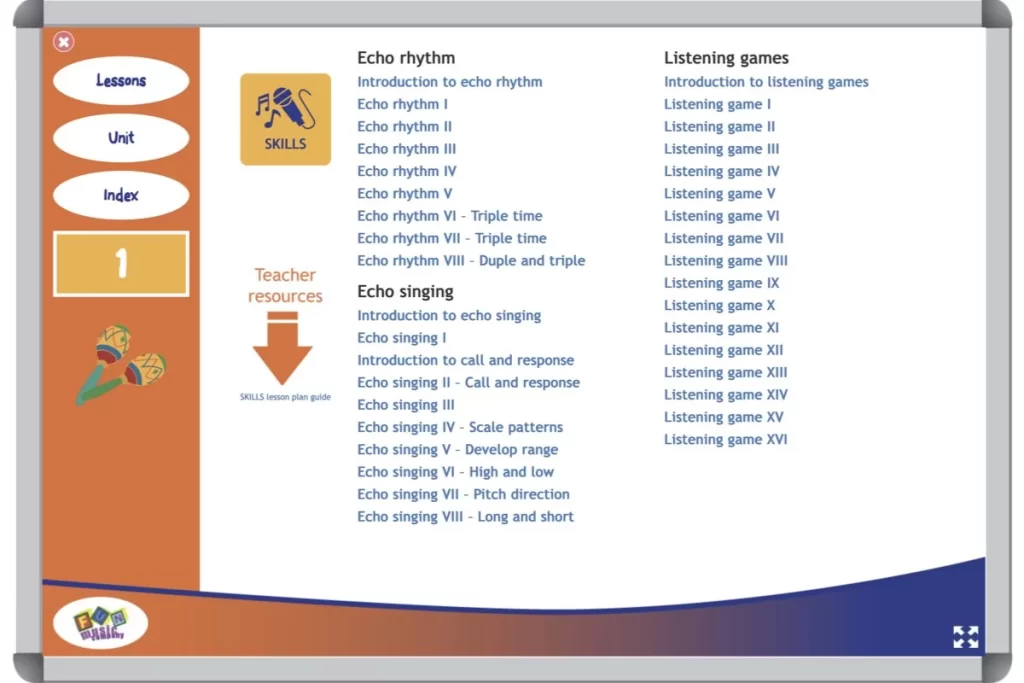1024x683 pixels.
Task: Open Introduction to call and response
Action: [465, 360]
